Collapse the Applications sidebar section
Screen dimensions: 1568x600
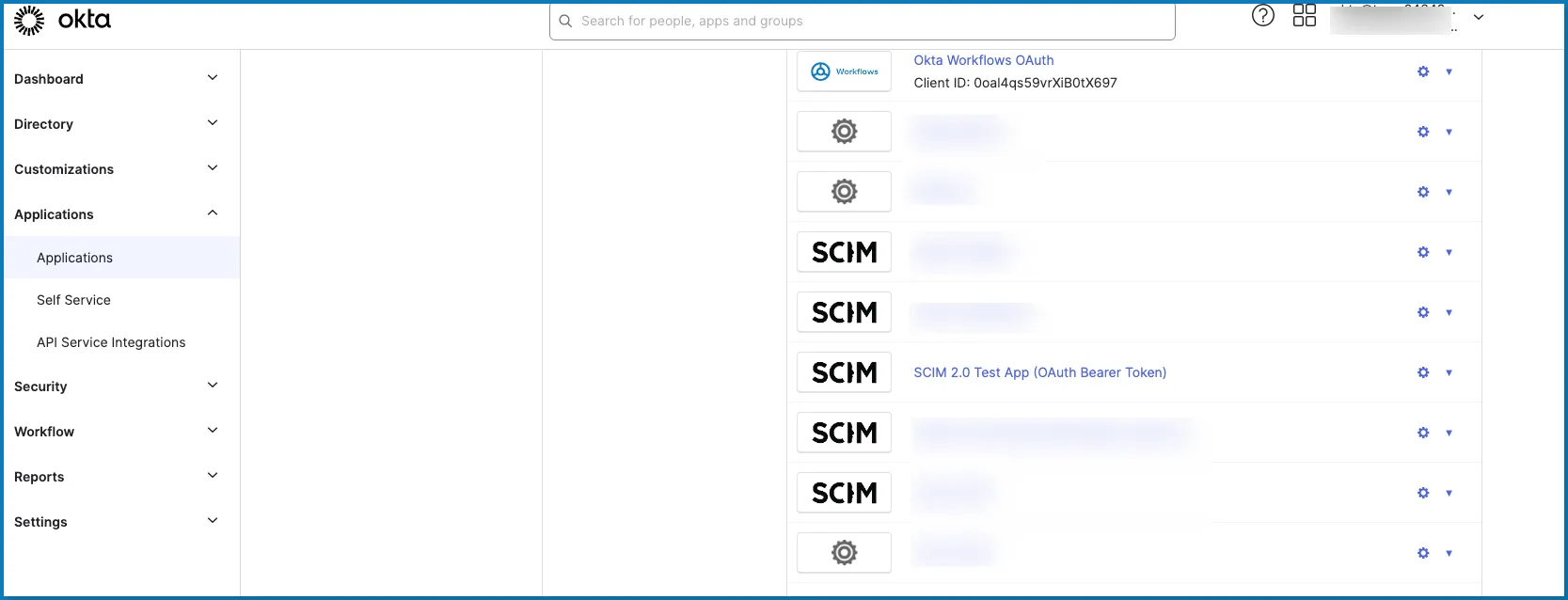(x=213, y=213)
